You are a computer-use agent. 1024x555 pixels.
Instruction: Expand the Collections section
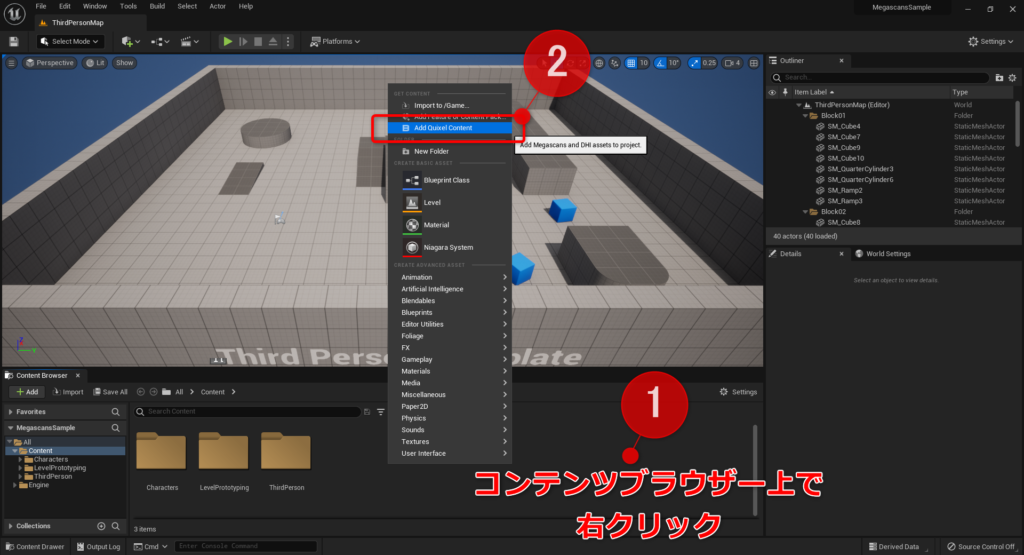pos(10,526)
